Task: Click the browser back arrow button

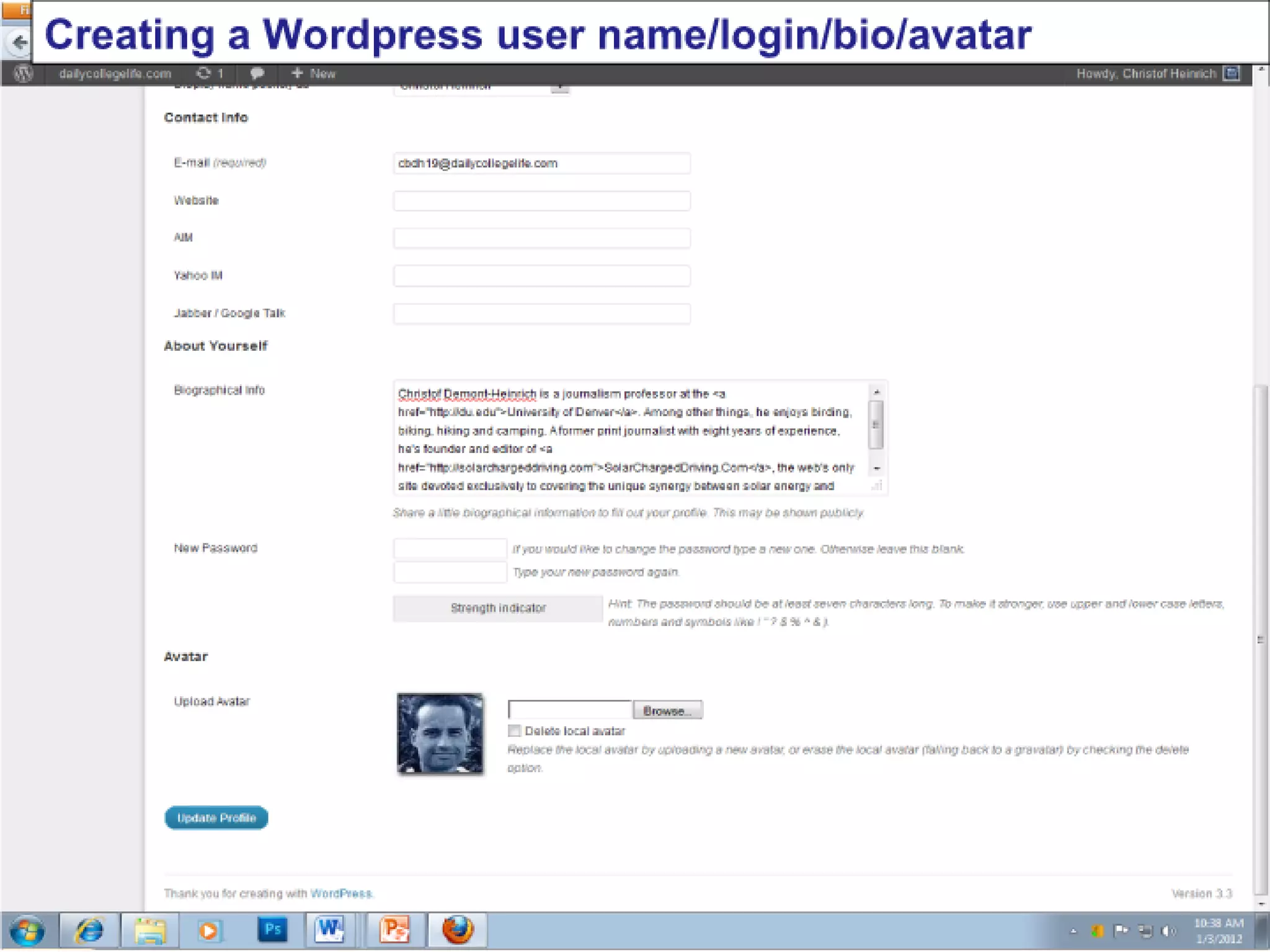Action: pyautogui.click(x=19, y=42)
